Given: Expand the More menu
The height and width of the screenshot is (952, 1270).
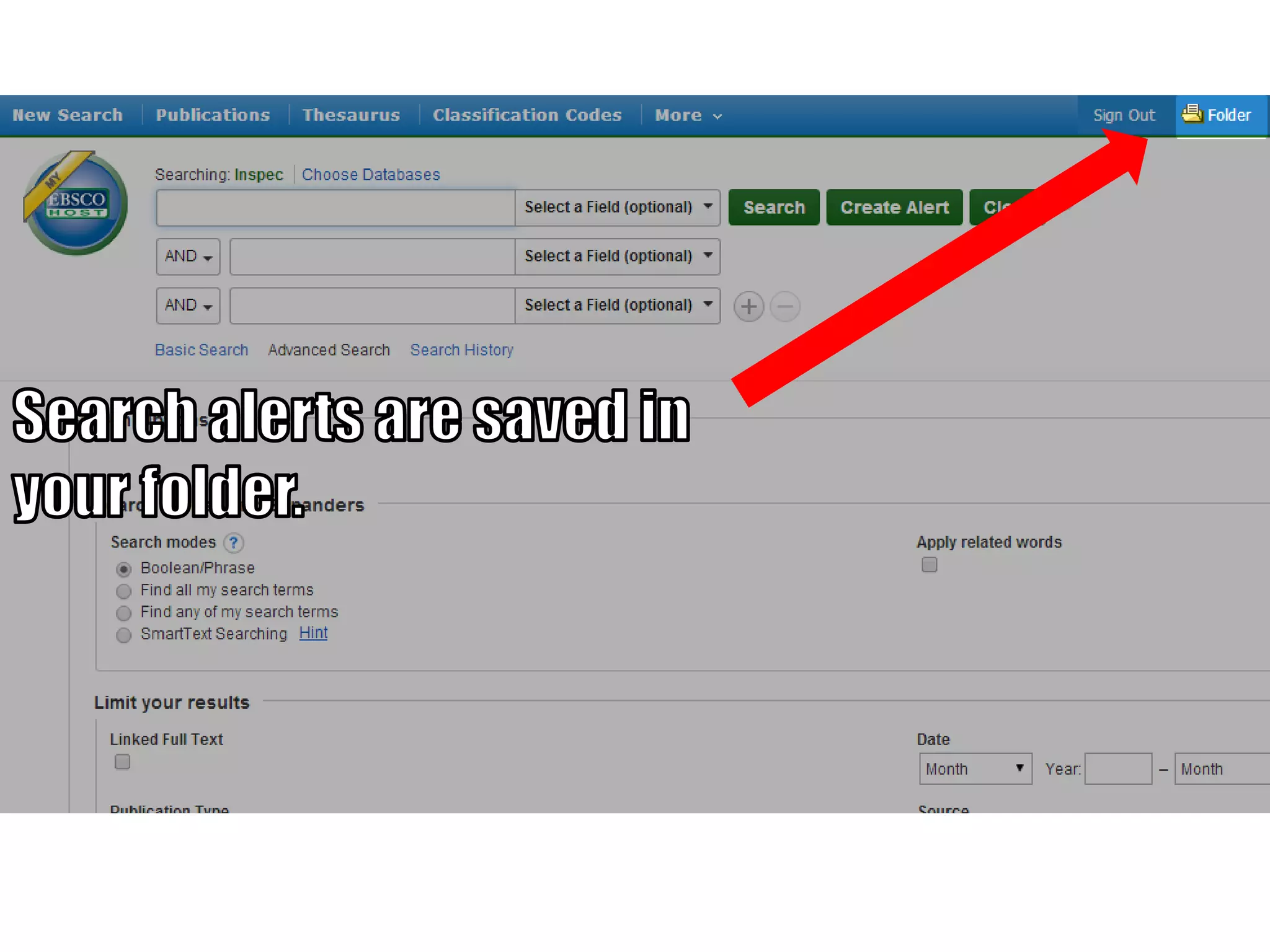Looking at the screenshot, I should point(688,115).
